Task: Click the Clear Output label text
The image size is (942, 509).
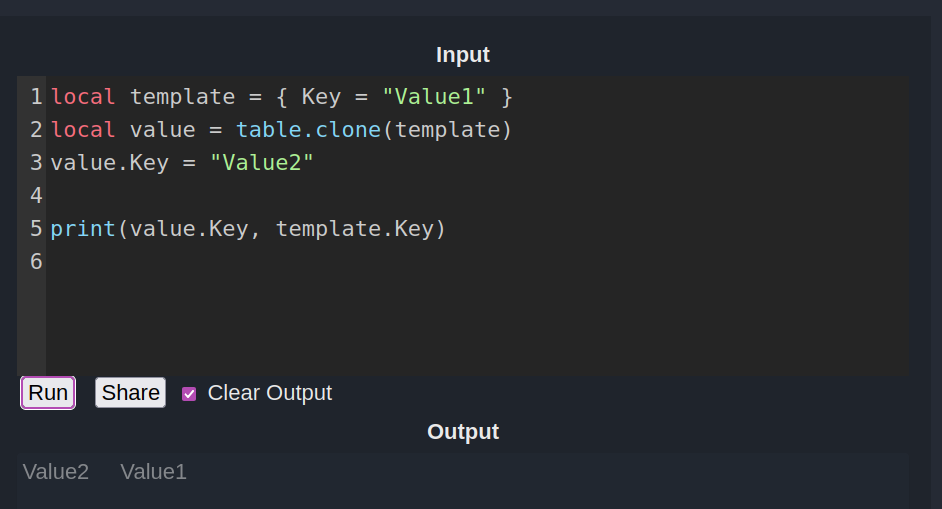Action: 269,393
